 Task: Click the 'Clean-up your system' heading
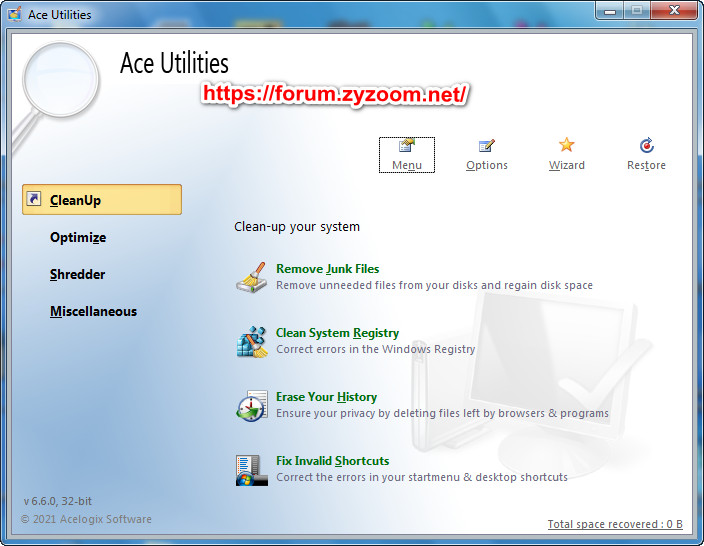(x=297, y=227)
